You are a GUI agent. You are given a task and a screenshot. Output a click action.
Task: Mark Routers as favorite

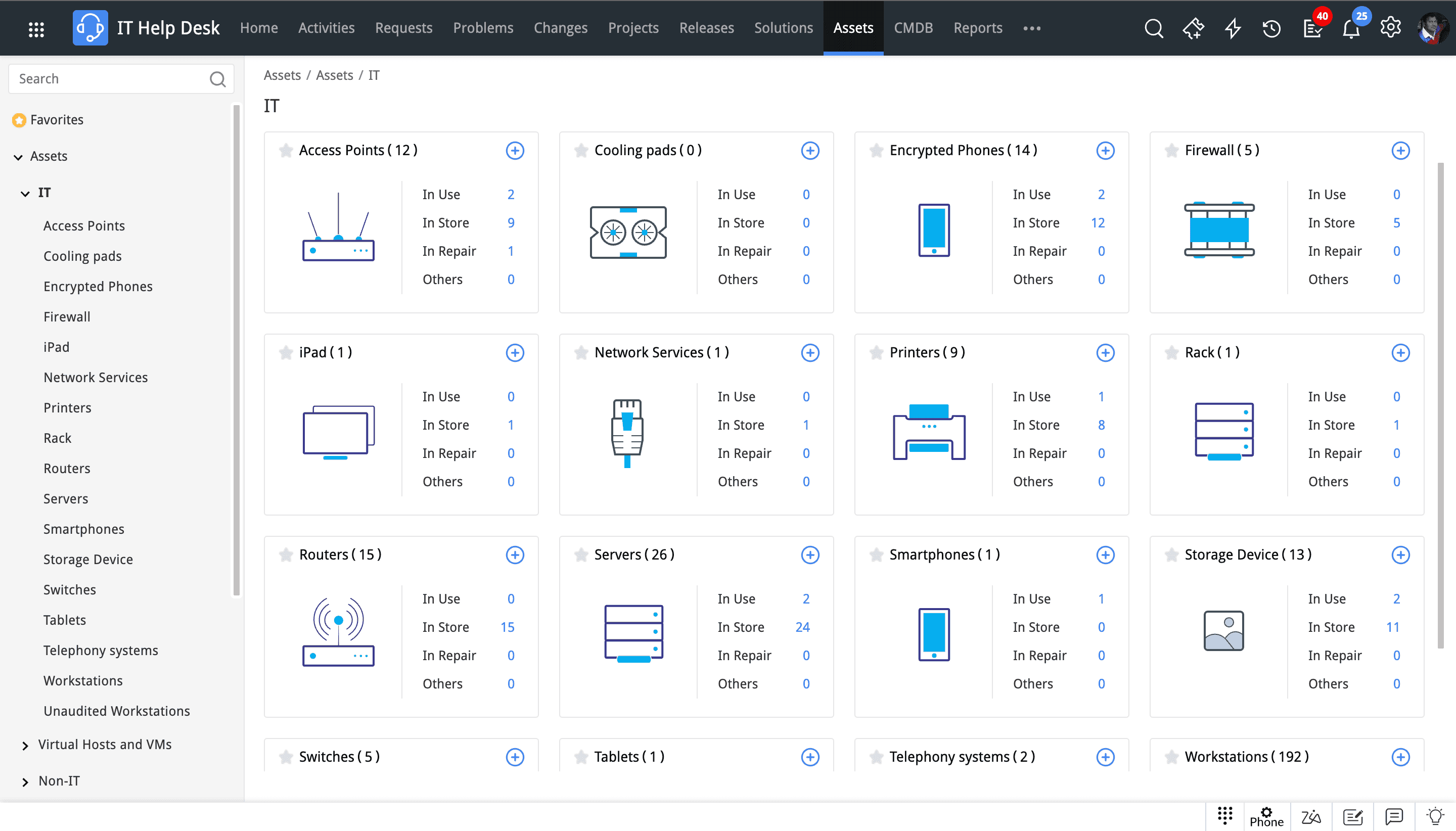[x=285, y=555]
